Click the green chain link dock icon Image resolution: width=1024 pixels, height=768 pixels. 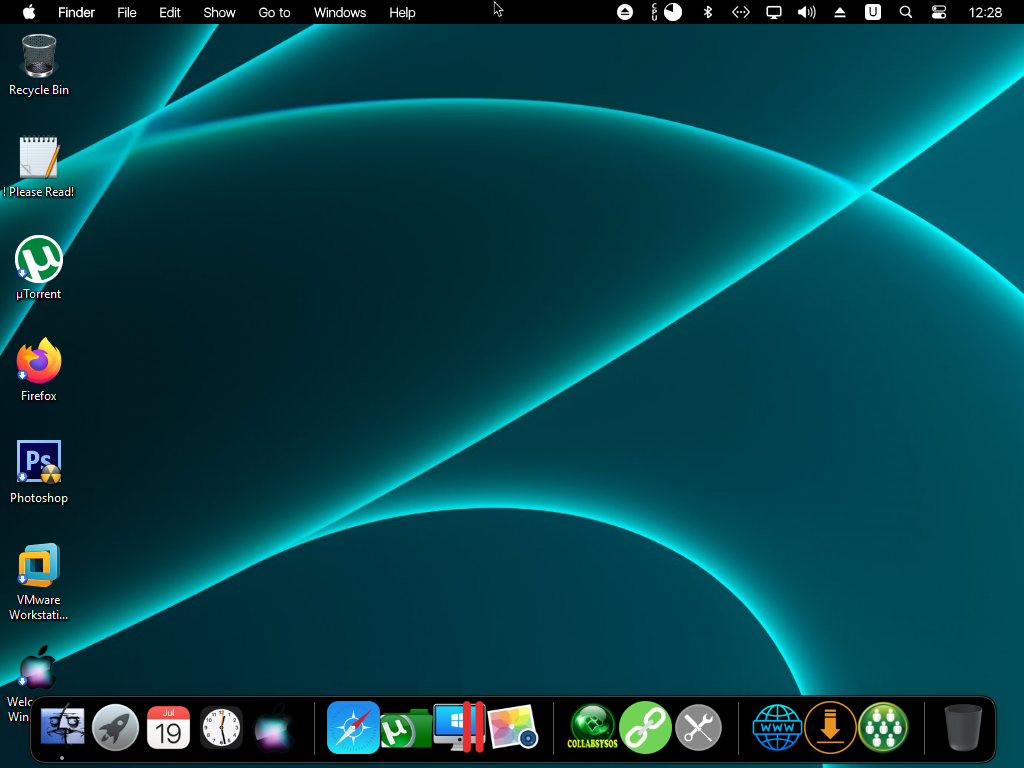(645, 727)
